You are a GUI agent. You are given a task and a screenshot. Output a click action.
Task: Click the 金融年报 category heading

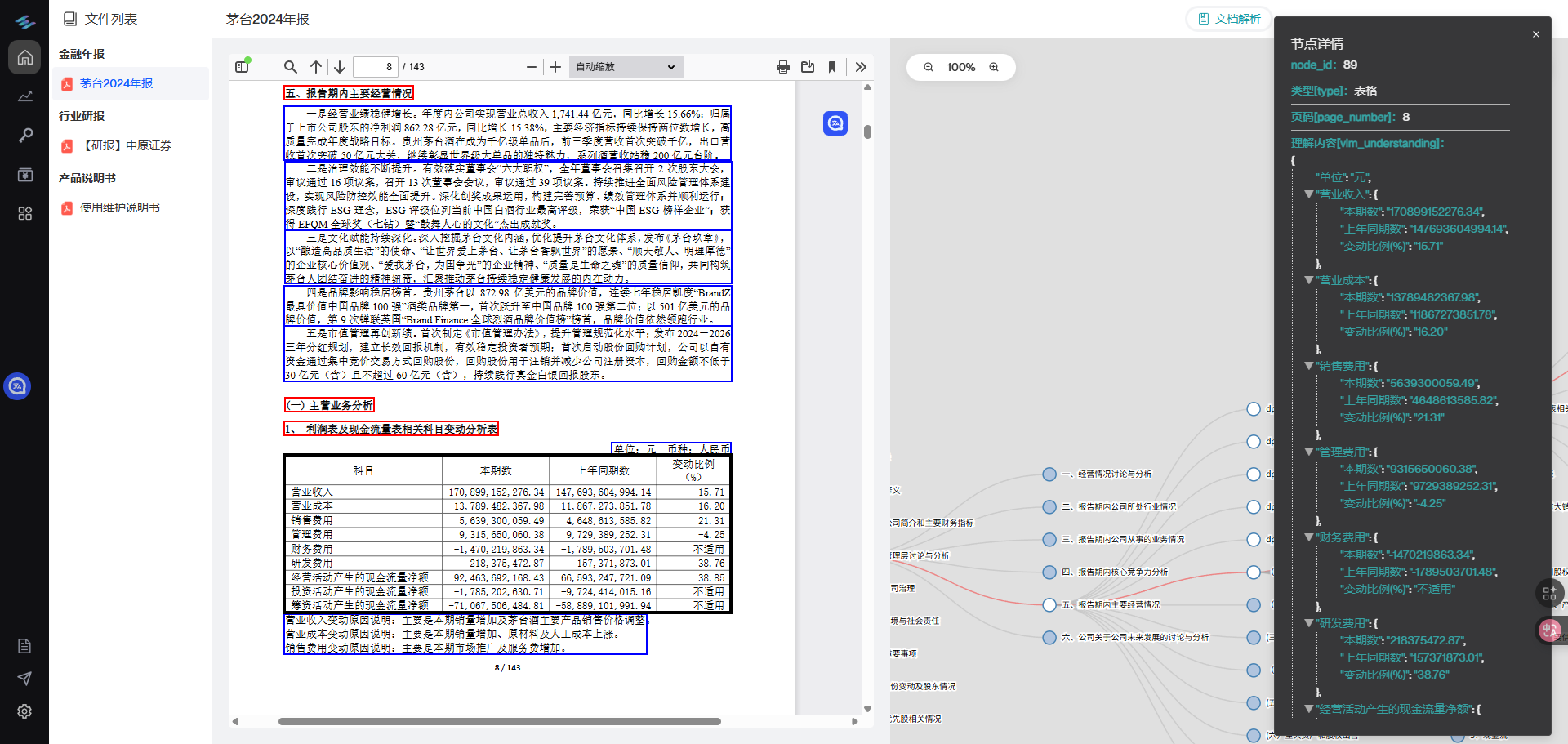pyautogui.click(x=82, y=54)
